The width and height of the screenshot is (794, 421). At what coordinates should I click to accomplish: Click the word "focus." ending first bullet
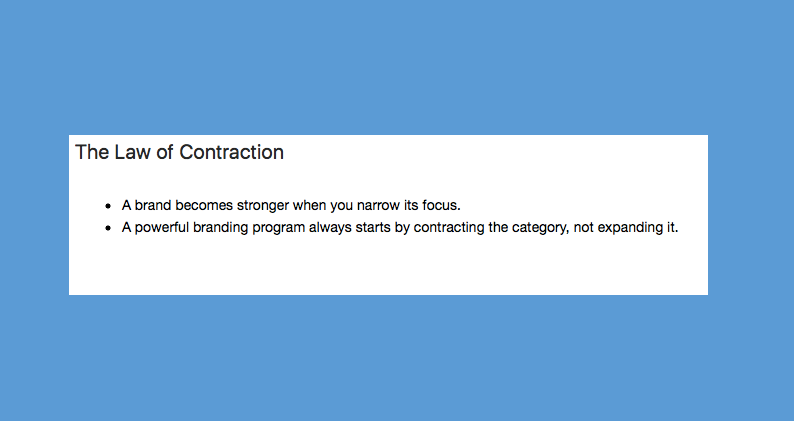click(442, 206)
